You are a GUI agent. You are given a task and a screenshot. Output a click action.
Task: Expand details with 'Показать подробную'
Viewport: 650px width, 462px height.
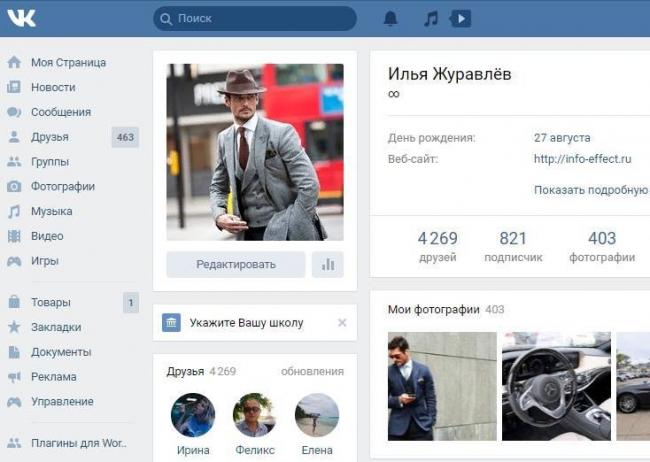590,190
